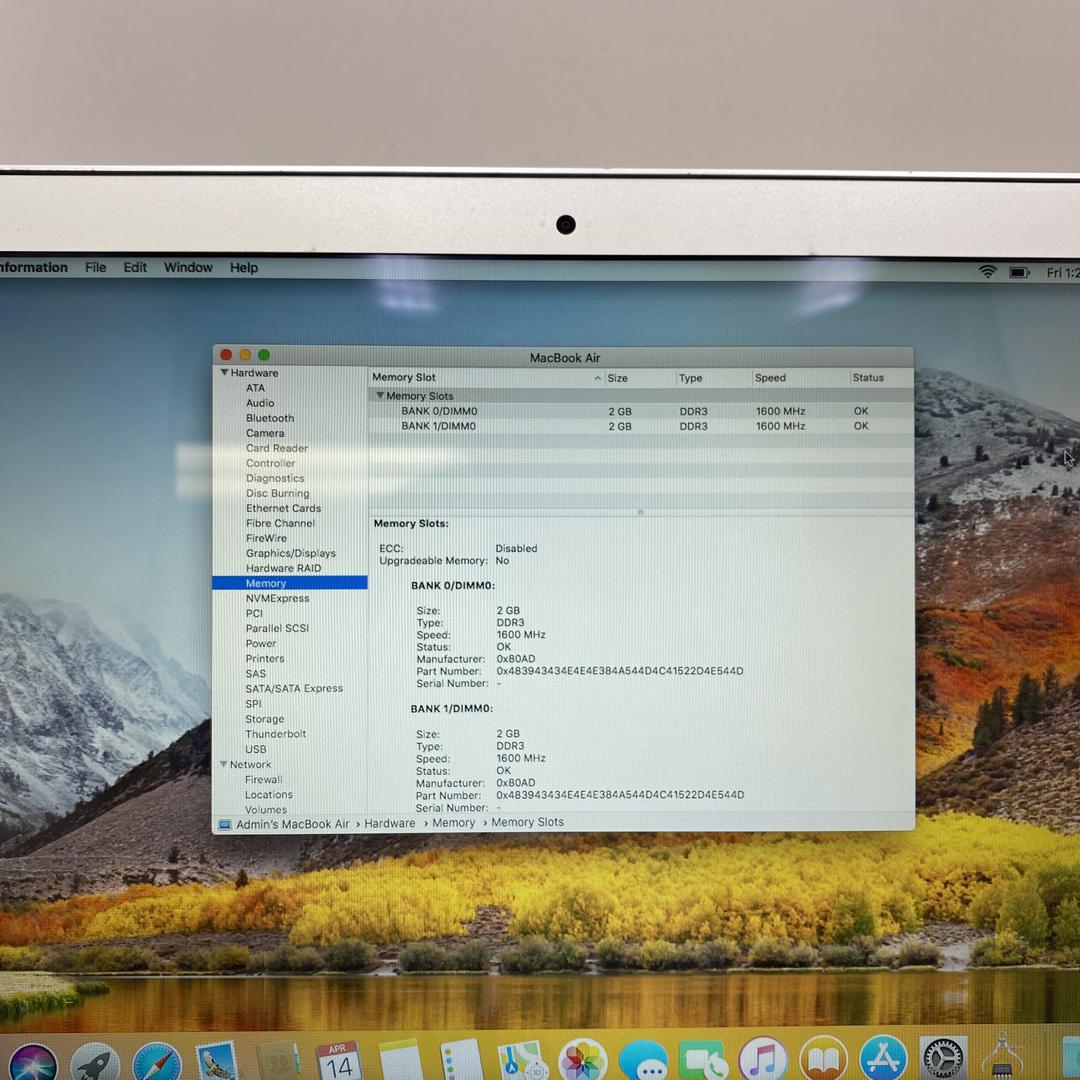Select Diagnostics in the sidebar
Screen dimensions: 1080x1080
276,478
